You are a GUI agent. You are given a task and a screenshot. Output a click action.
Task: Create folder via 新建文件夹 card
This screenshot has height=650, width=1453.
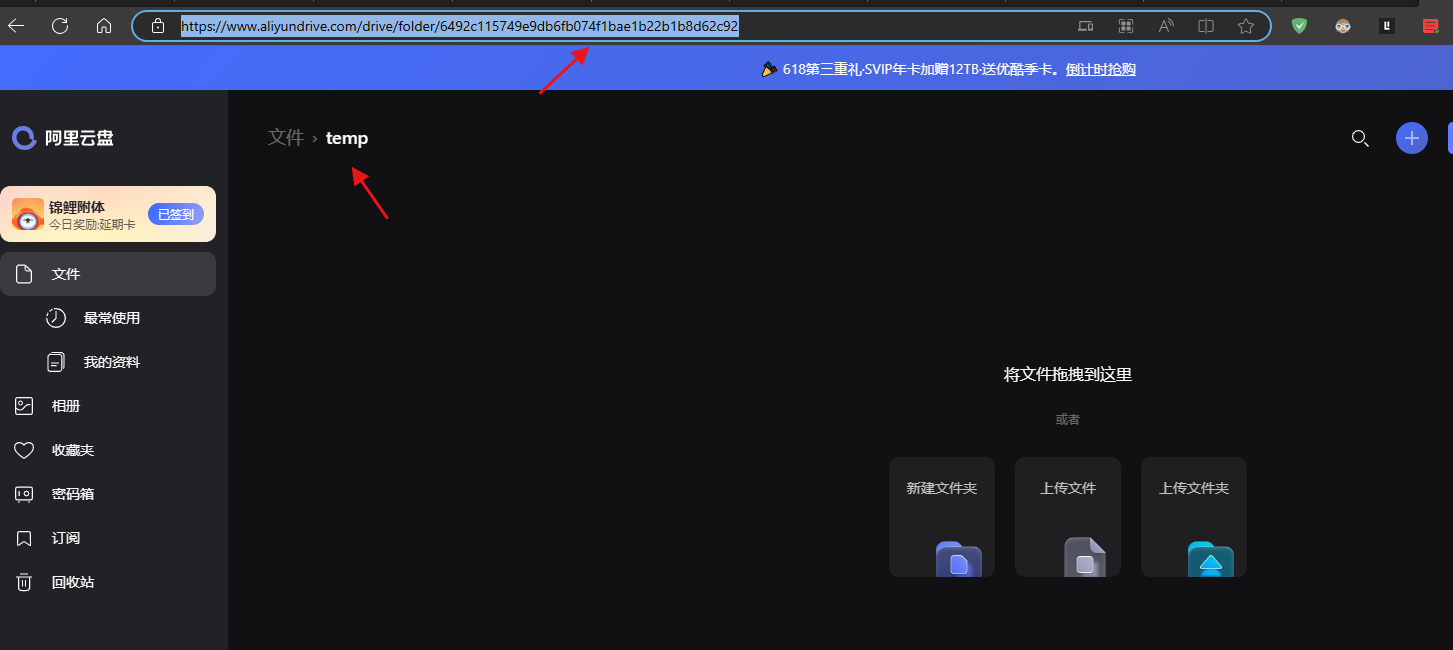(x=942, y=517)
